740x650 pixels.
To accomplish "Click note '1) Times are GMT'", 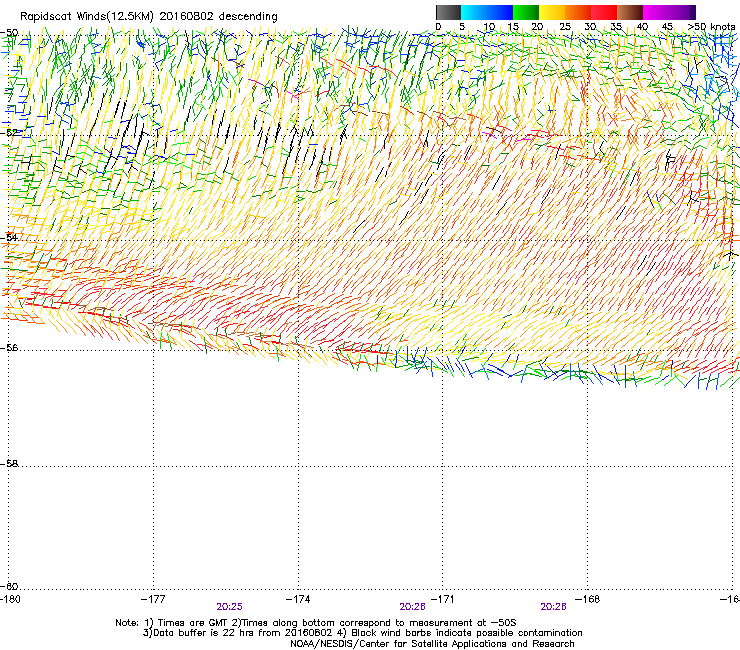I will 188,623.
